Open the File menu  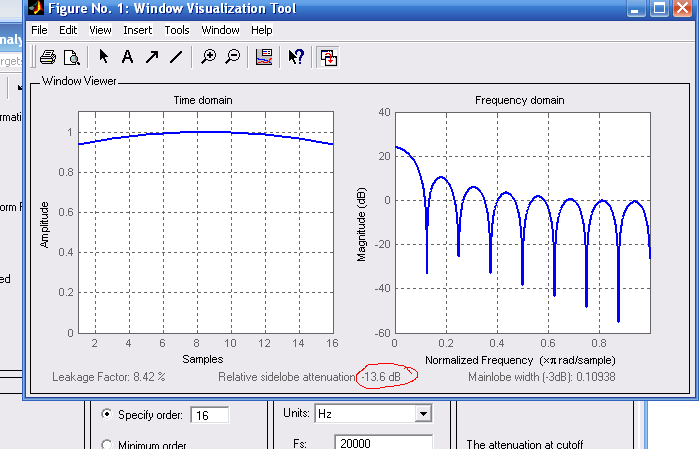[39, 30]
